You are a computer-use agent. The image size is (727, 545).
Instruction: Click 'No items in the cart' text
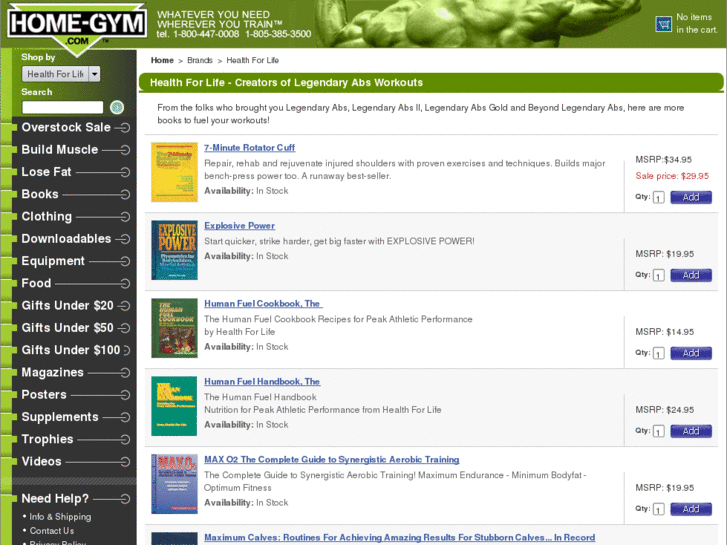tap(696, 23)
